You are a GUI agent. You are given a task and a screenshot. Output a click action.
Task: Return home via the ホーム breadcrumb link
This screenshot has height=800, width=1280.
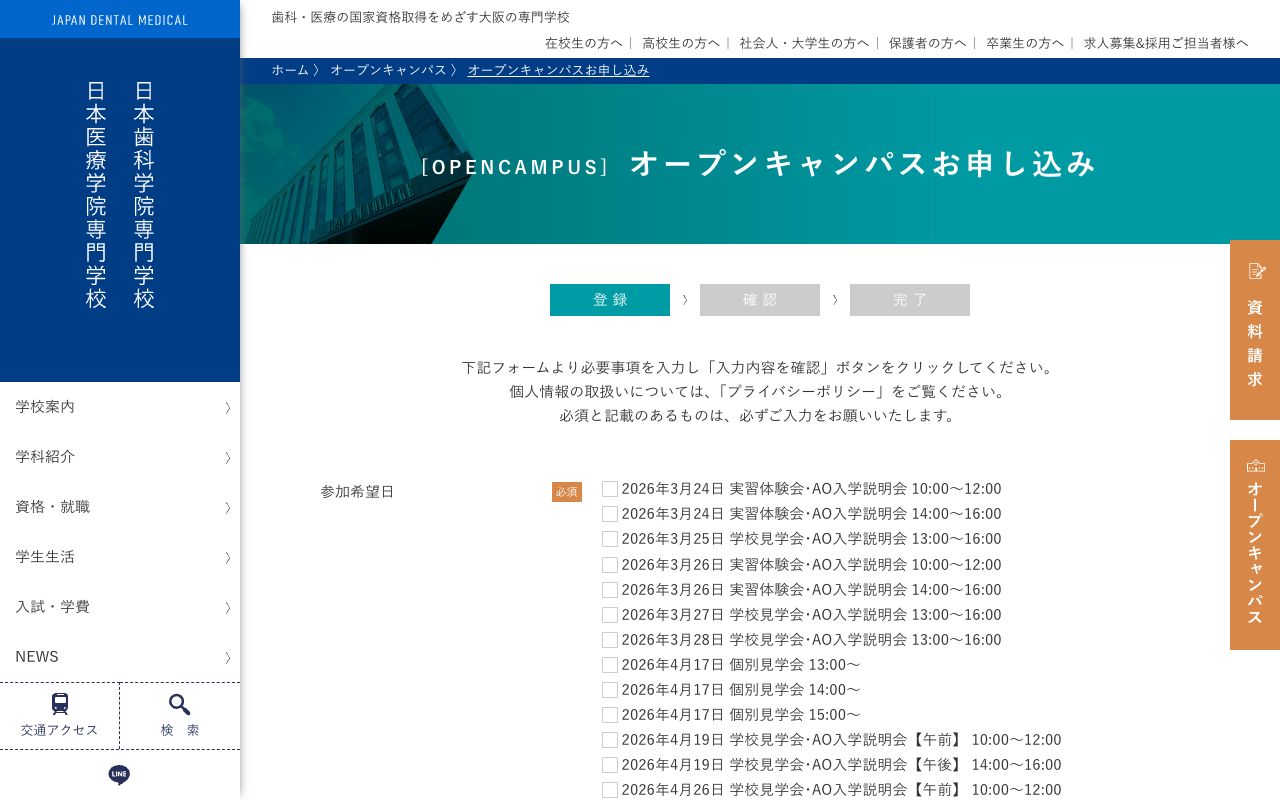coord(290,70)
